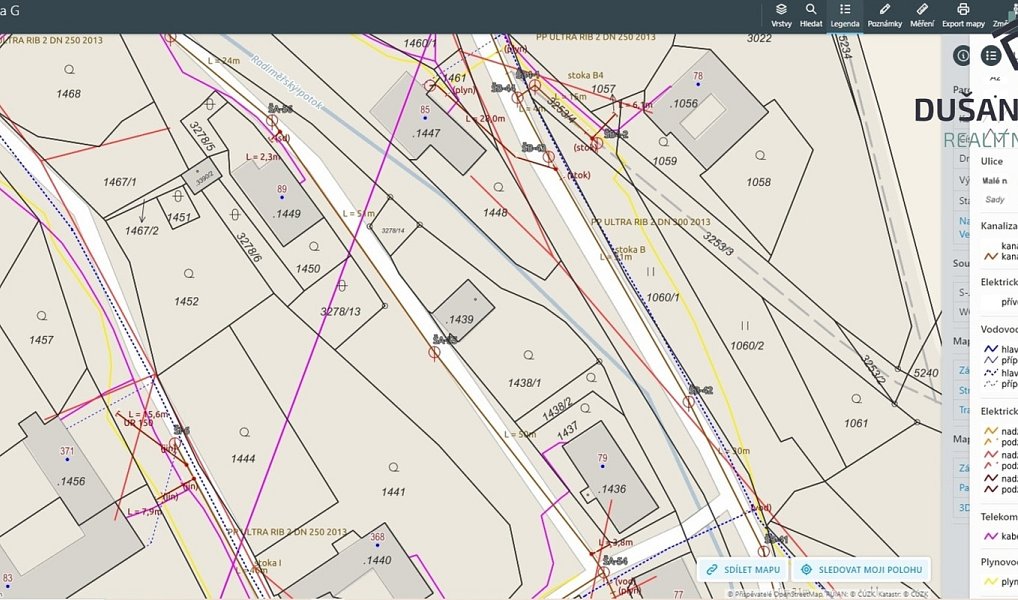
Task: Click parcel label 1452
Action: click(186, 301)
